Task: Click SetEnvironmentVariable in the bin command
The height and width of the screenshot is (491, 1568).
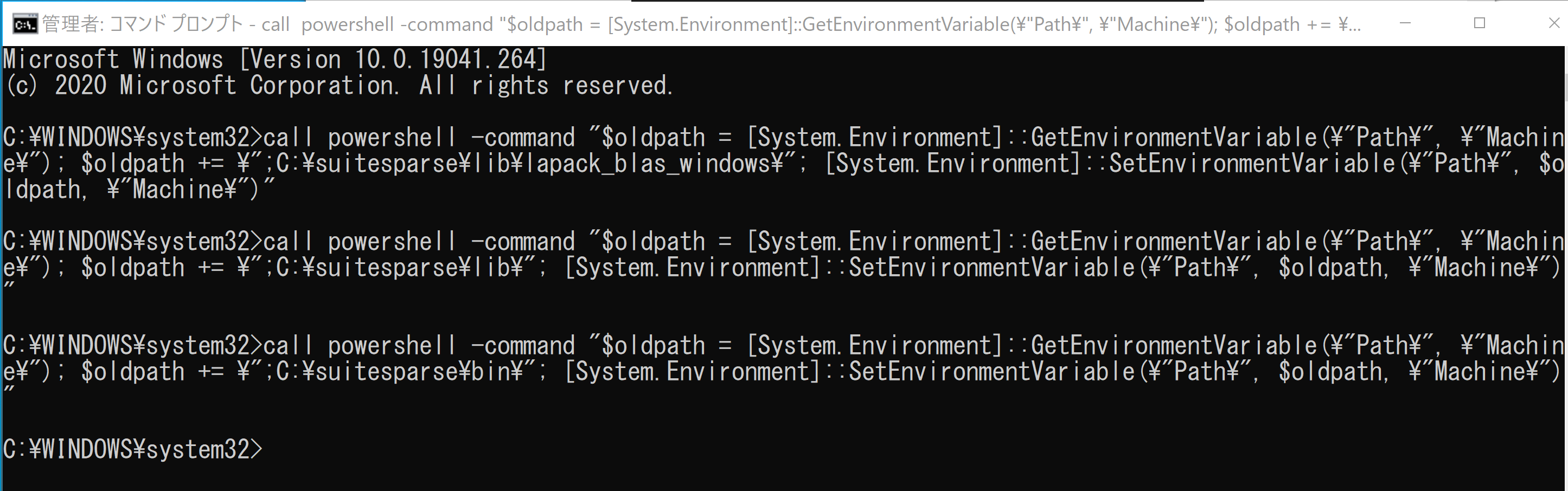Action: (x=992, y=372)
